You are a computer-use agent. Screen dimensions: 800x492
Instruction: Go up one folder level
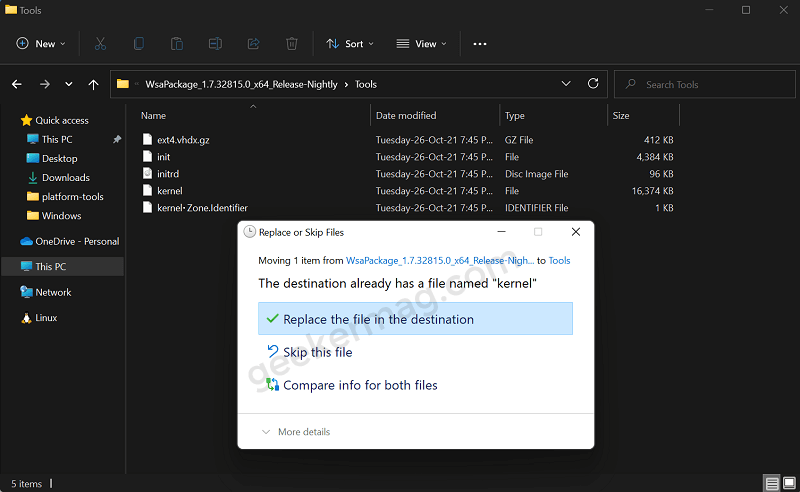click(93, 84)
